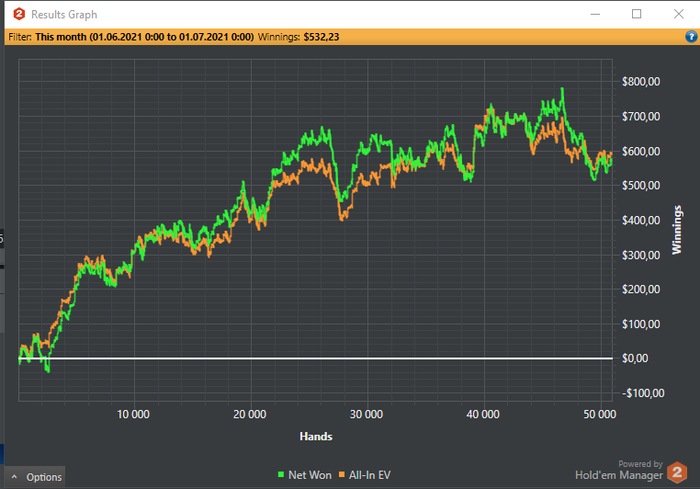Click the orange All-In EV color square
700x489 pixels.
point(342,475)
